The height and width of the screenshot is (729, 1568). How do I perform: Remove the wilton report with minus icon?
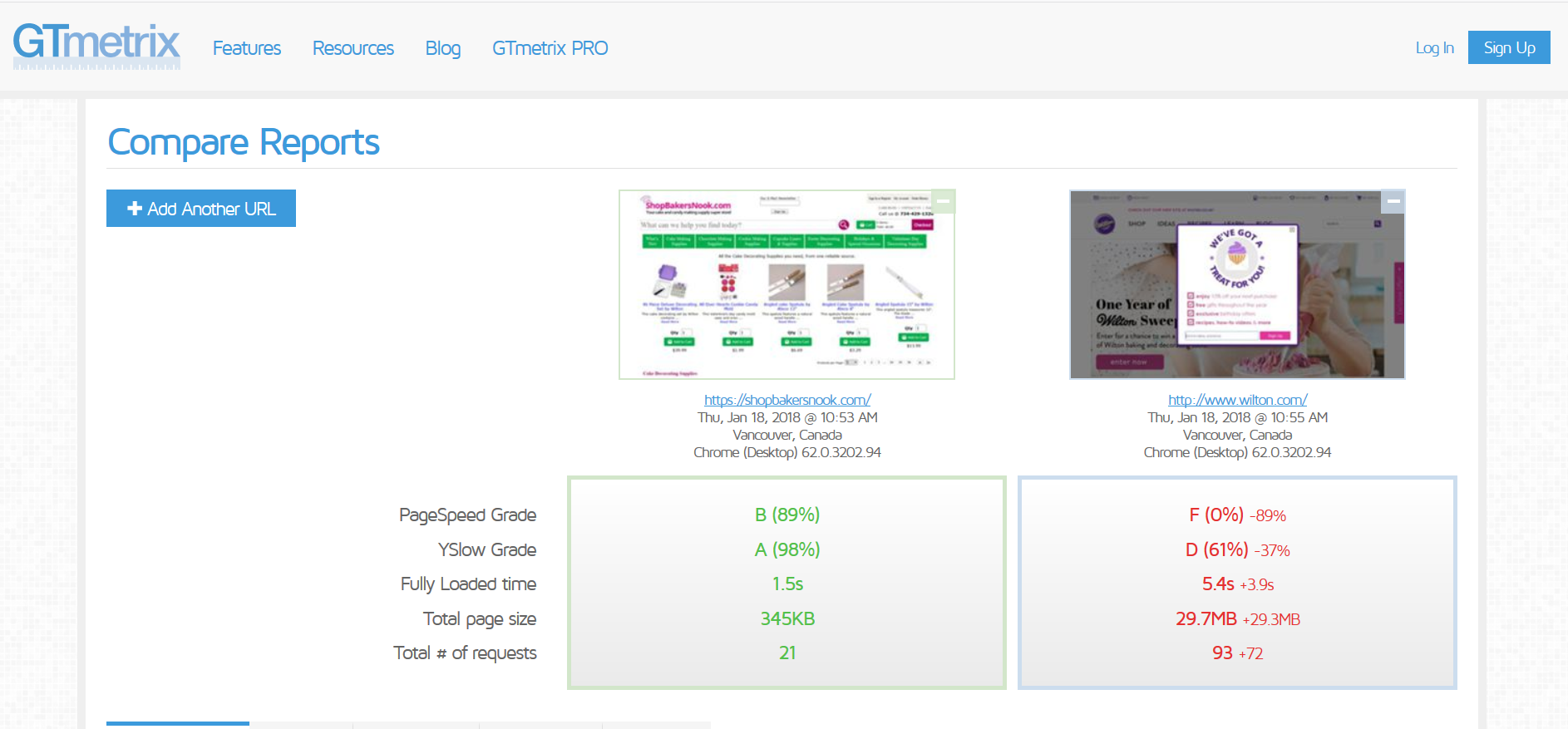click(x=1393, y=201)
